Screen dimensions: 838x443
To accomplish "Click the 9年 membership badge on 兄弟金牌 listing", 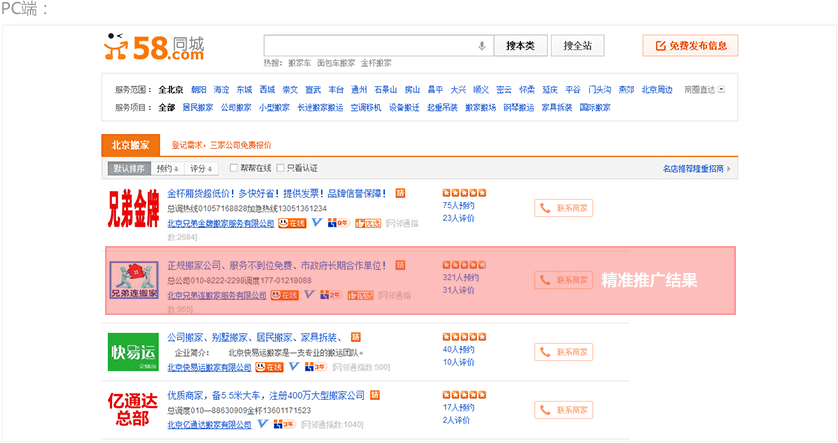I will [338, 223].
